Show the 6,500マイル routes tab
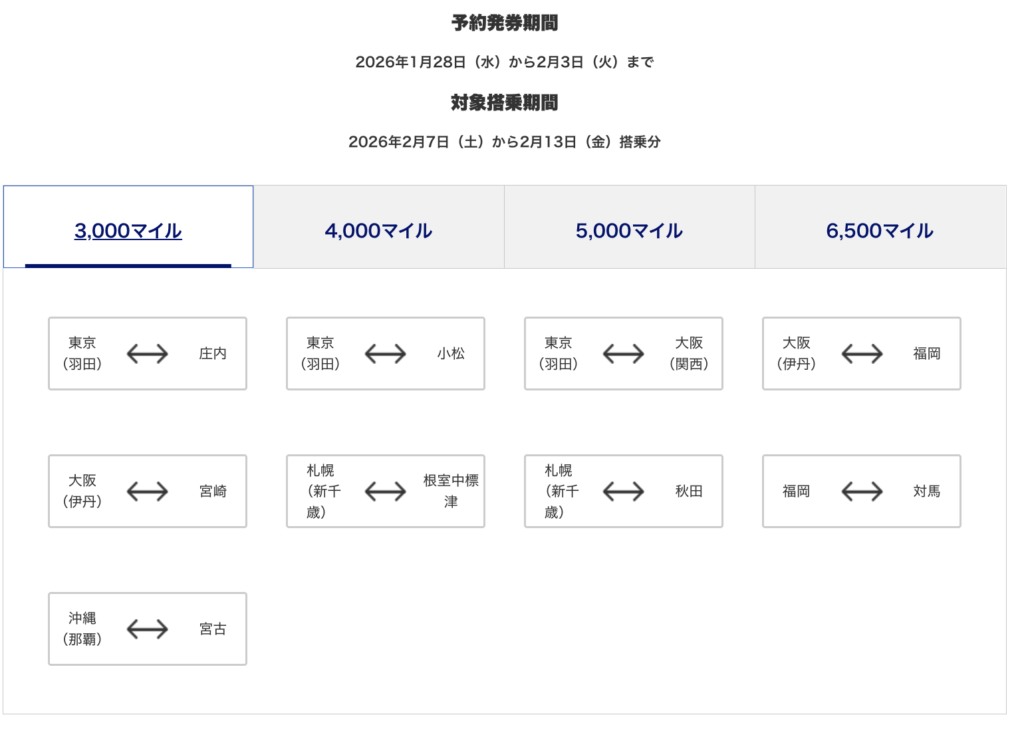 (880, 231)
